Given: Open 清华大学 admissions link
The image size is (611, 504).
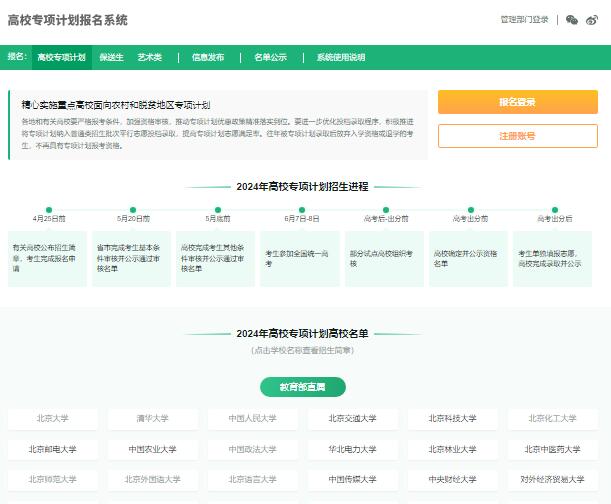Looking at the screenshot, I should 152,419.
